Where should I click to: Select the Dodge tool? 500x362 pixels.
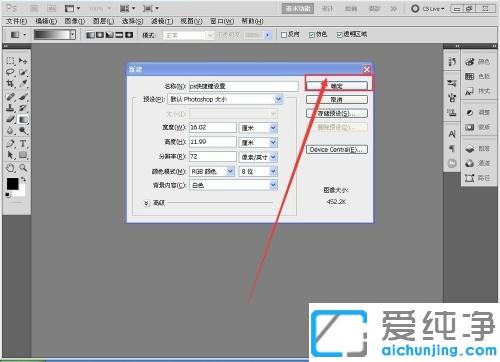click(23, 130)
